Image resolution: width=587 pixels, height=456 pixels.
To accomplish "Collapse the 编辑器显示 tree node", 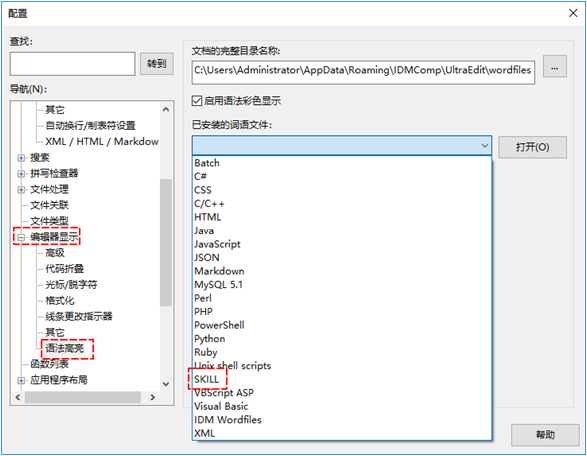I will tap(21, 237).
